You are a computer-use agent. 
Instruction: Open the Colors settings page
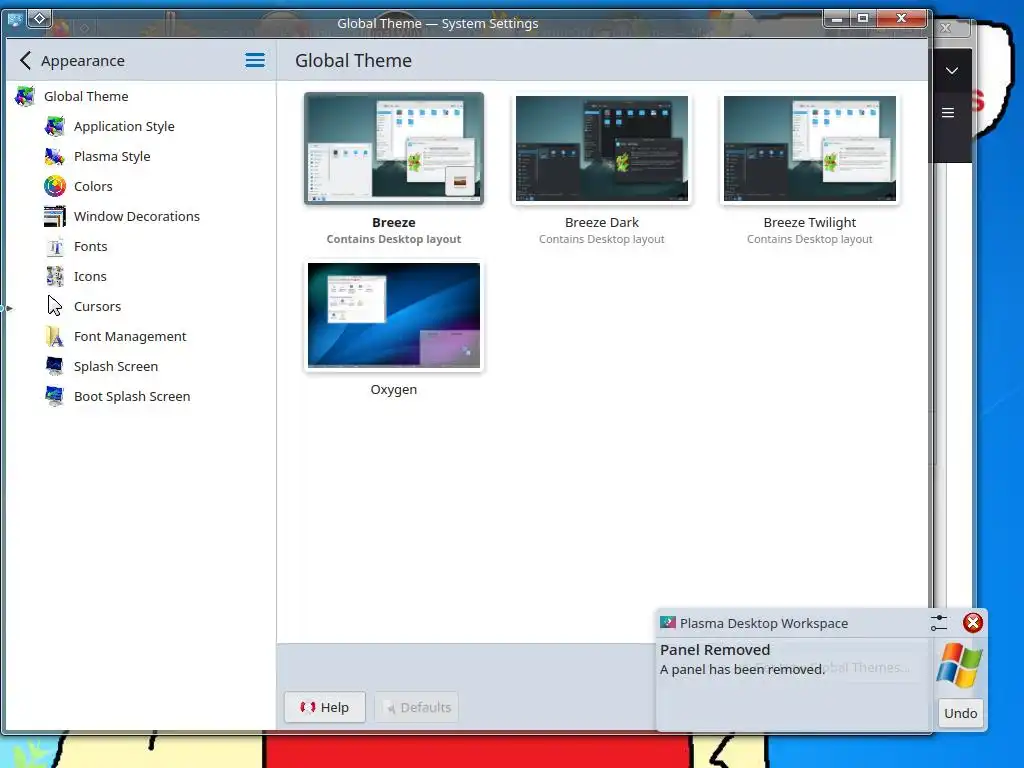93,186
